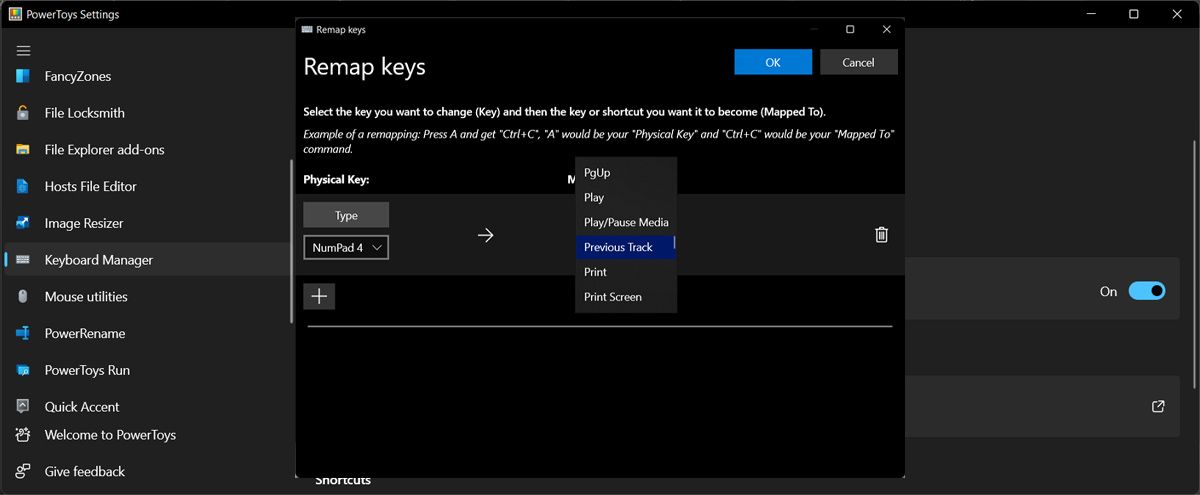
Task: Cancel the Remap keys dialog
Action: tap(858, 62)
